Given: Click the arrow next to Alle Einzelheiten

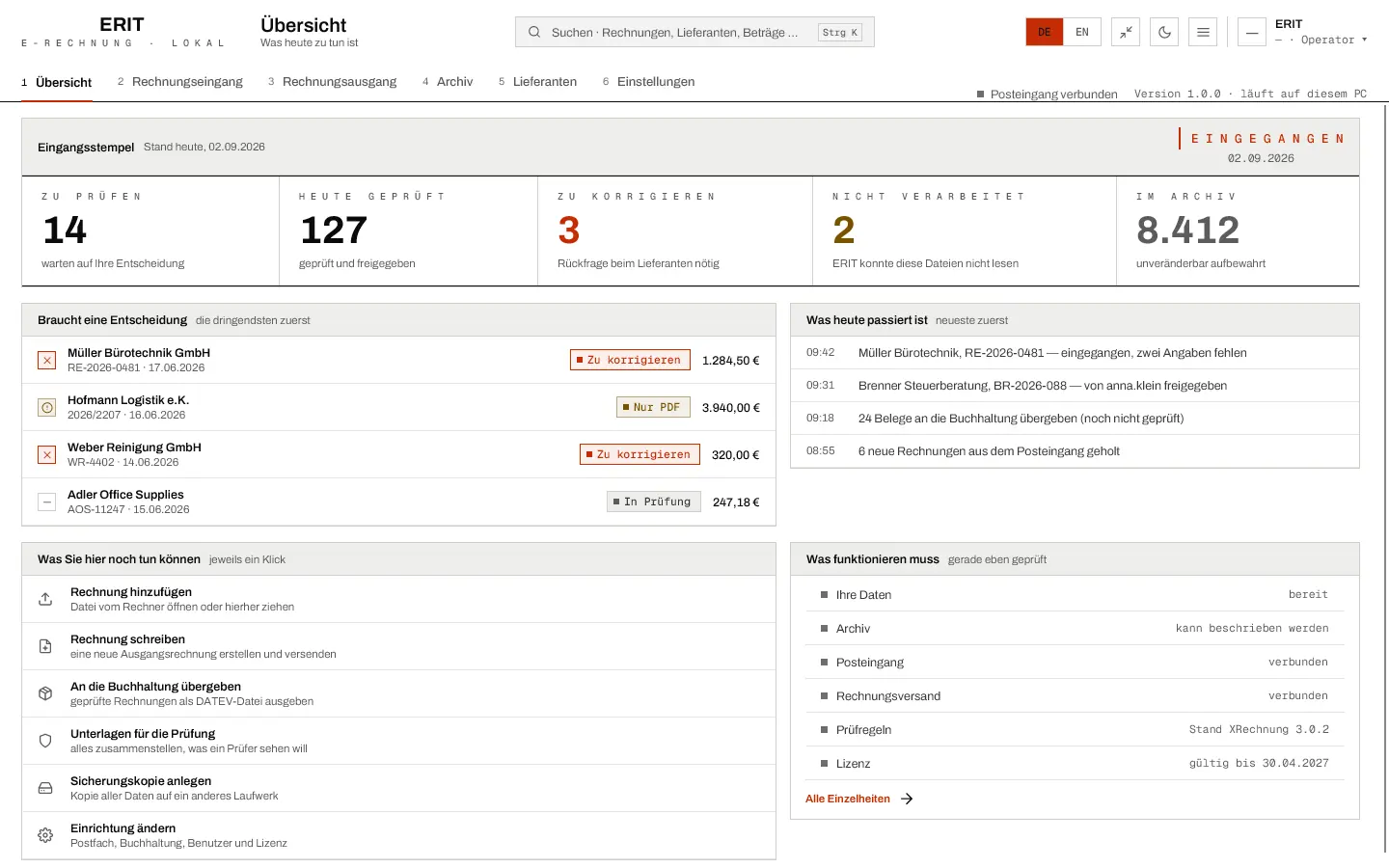Looking at the screenshot, I should [x=907, y=799].
